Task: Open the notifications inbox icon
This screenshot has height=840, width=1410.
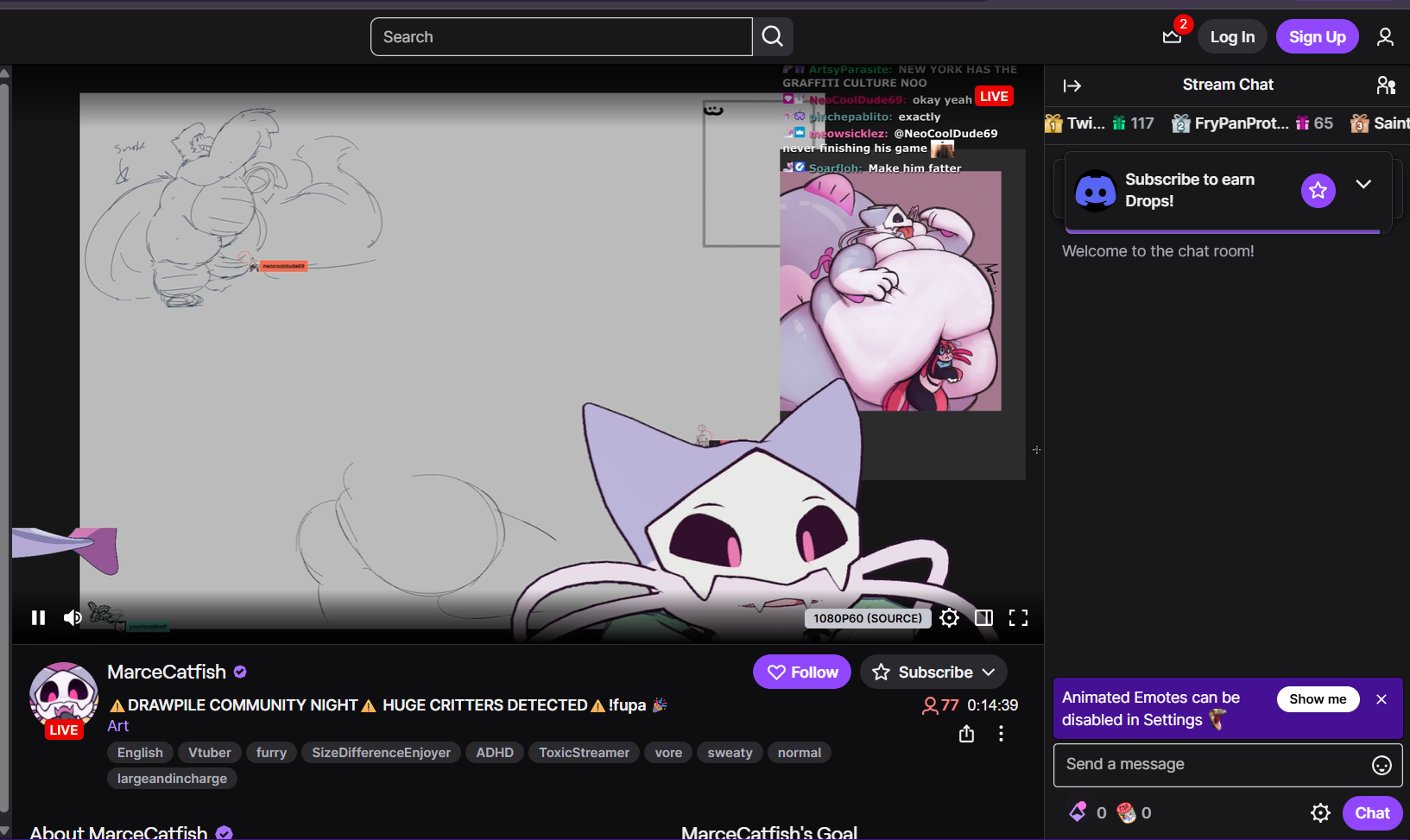Action: click(1172, 36)
